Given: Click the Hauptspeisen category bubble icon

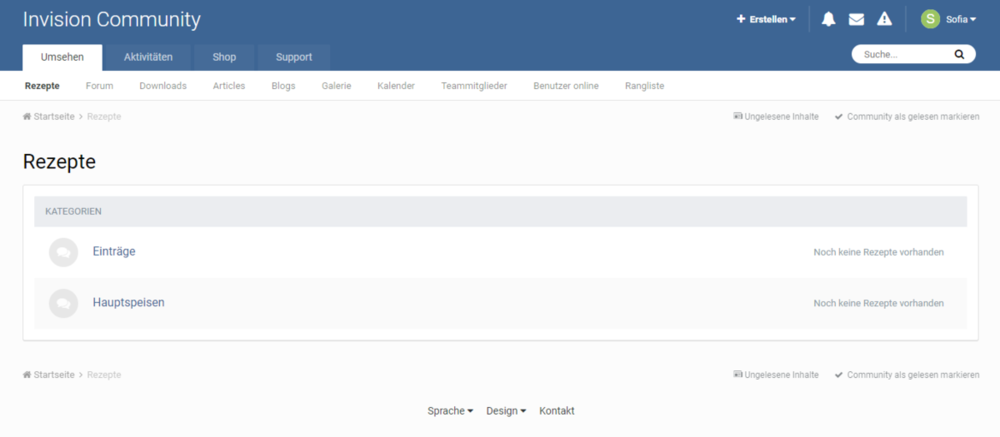Looking at the screenshot, I should pos(63,303).
